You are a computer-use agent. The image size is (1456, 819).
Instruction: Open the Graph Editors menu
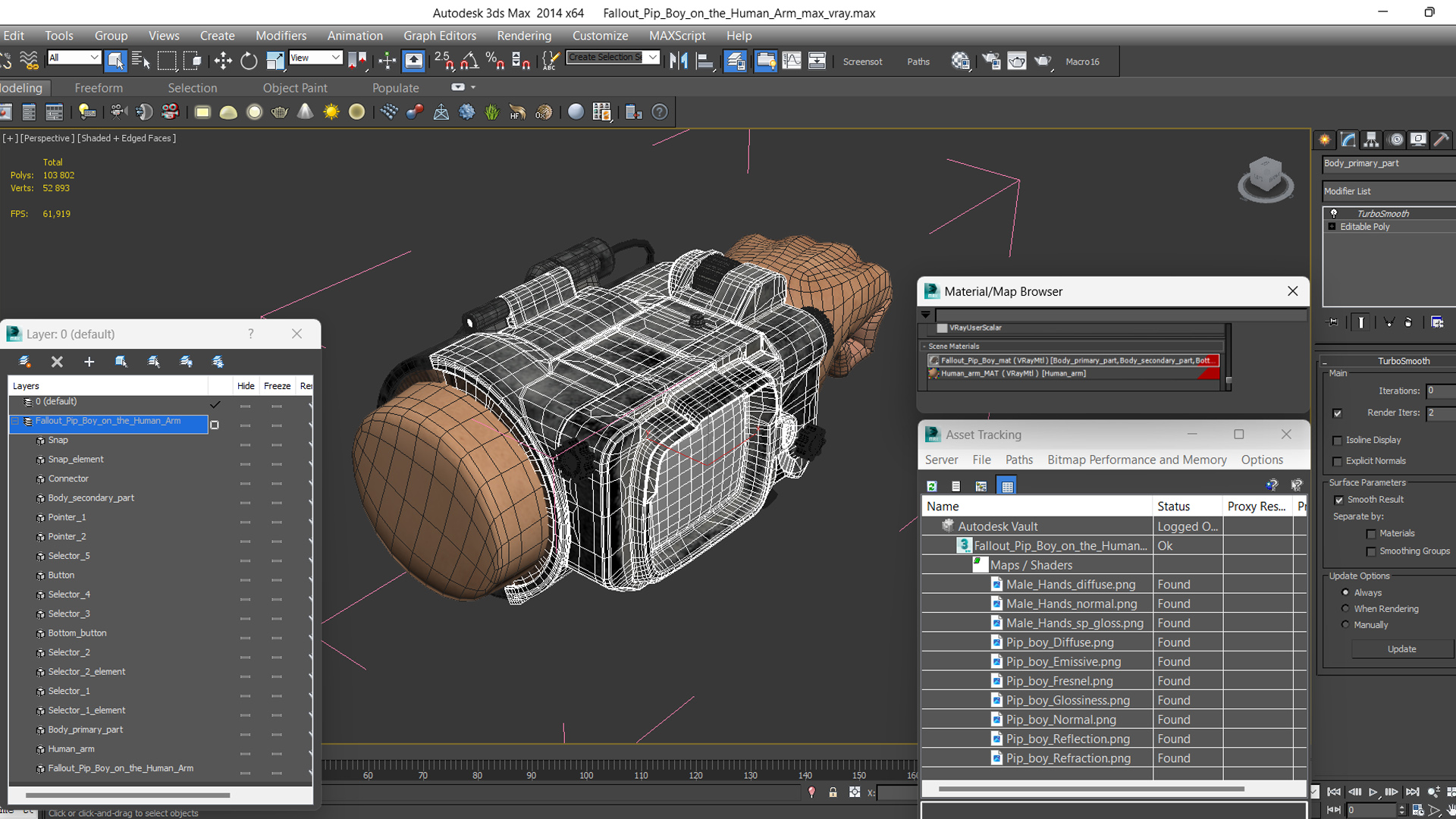click(x=440, y=36)
